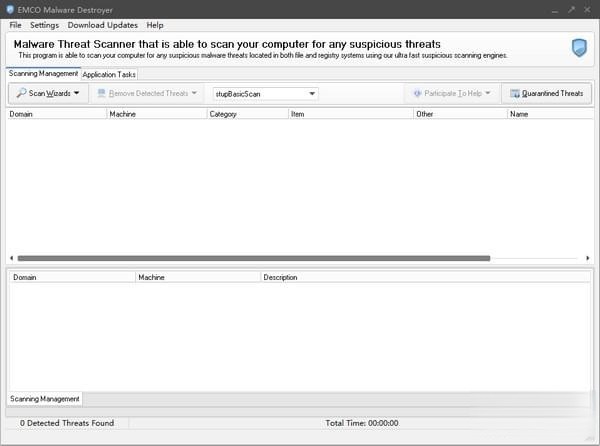Sort by Other column header
The image size is (600, 446).
(460, 114)
